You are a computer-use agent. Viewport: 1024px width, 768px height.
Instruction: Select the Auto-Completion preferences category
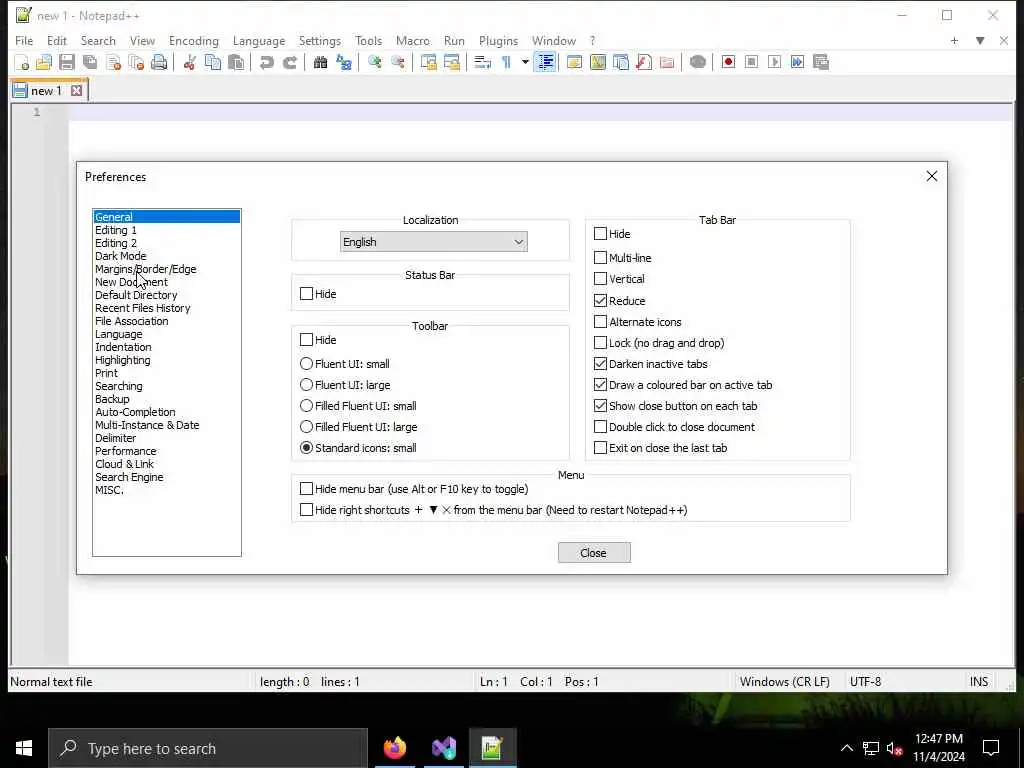135,412
